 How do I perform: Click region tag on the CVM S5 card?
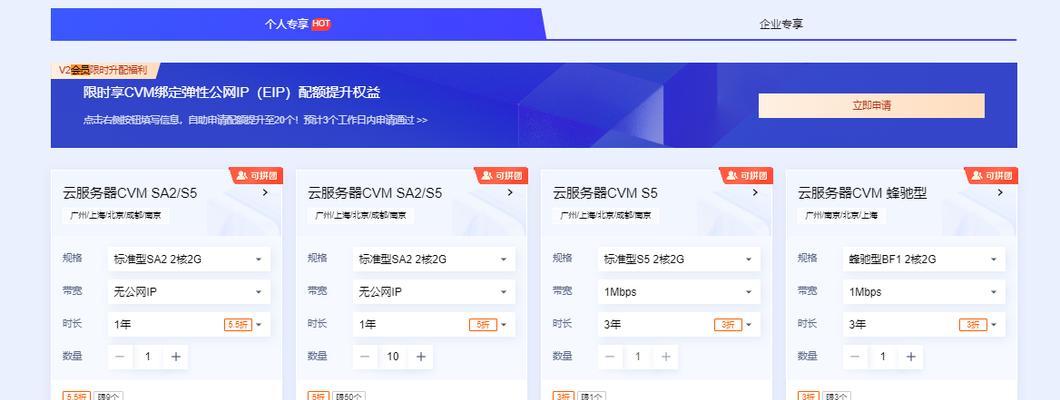click(x=606, y=216)
